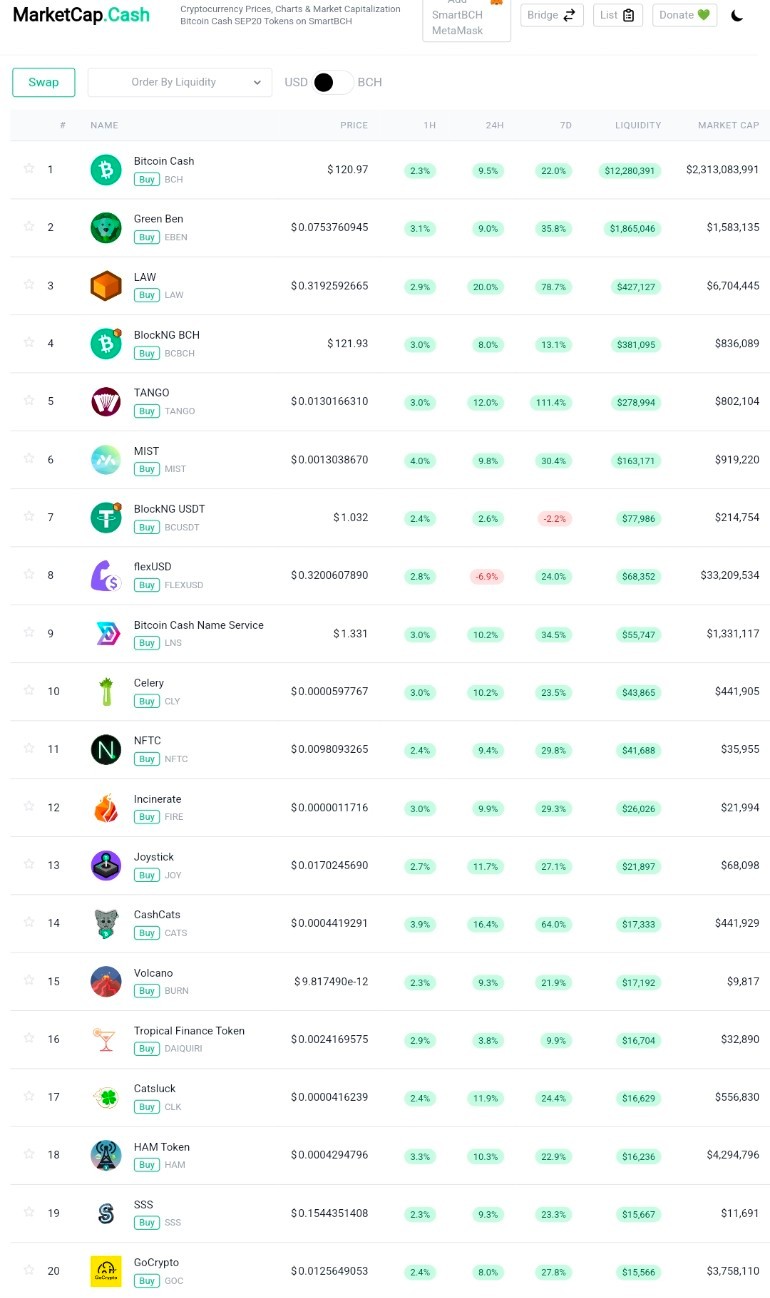
Task: Favorite HAM Token using its star
Action: point(29,1154)
